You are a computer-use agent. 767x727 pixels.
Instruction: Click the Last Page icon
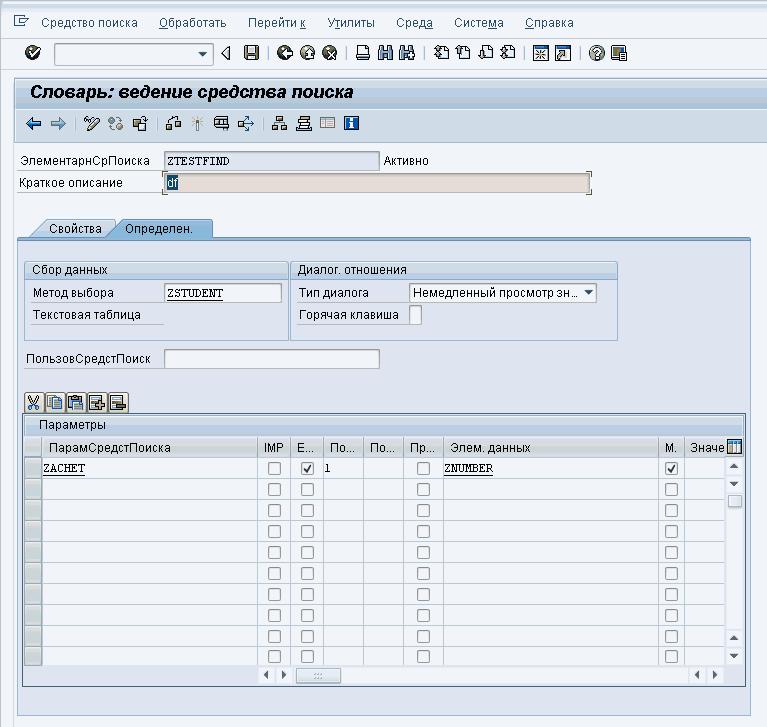(508, 52)
